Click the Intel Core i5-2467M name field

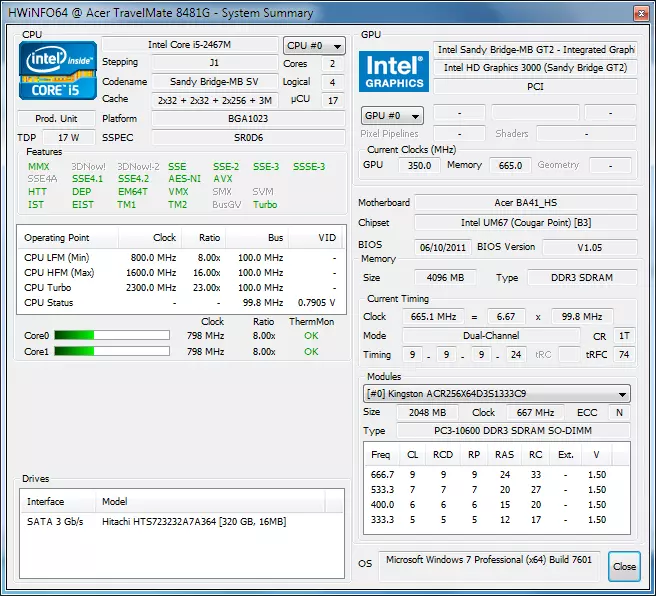click(190, 44)
